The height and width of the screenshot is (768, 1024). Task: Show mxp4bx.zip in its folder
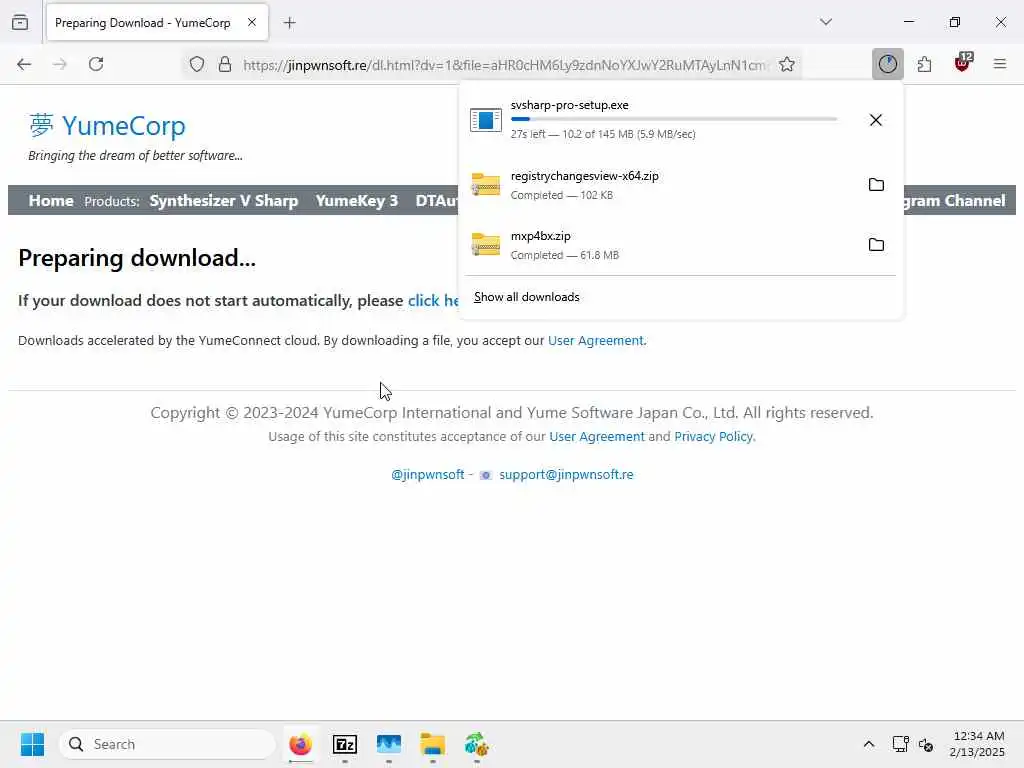point(876,245)
